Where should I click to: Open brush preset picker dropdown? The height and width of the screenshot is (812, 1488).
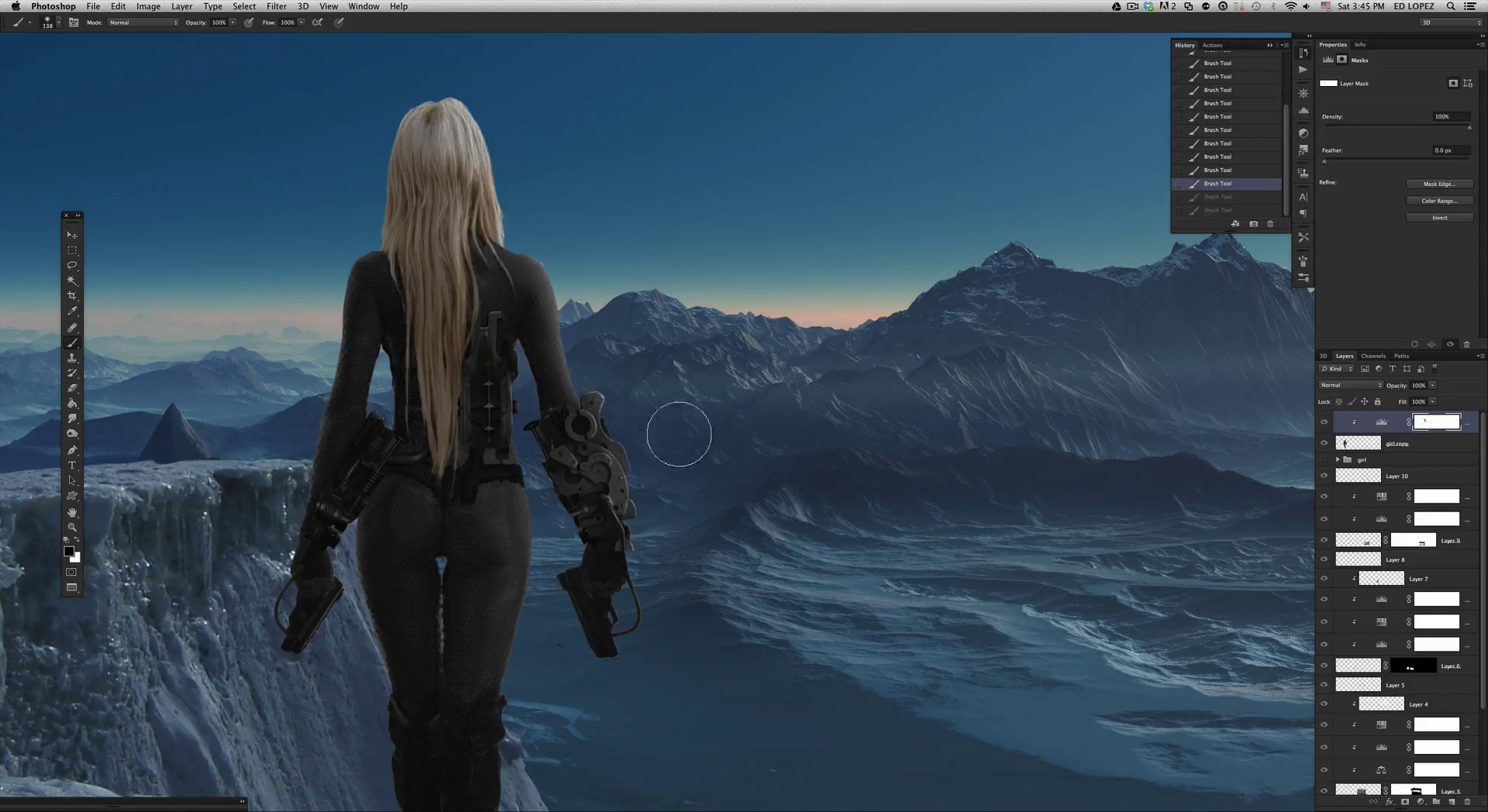[58, 22]
